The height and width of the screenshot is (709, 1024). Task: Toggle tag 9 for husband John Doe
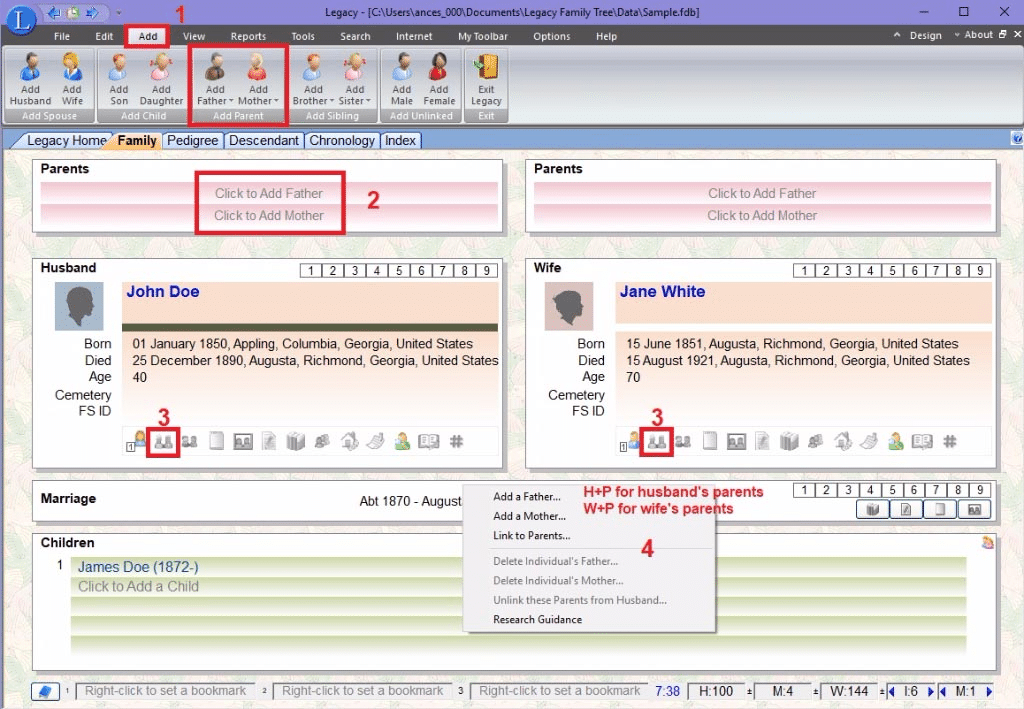487,270
